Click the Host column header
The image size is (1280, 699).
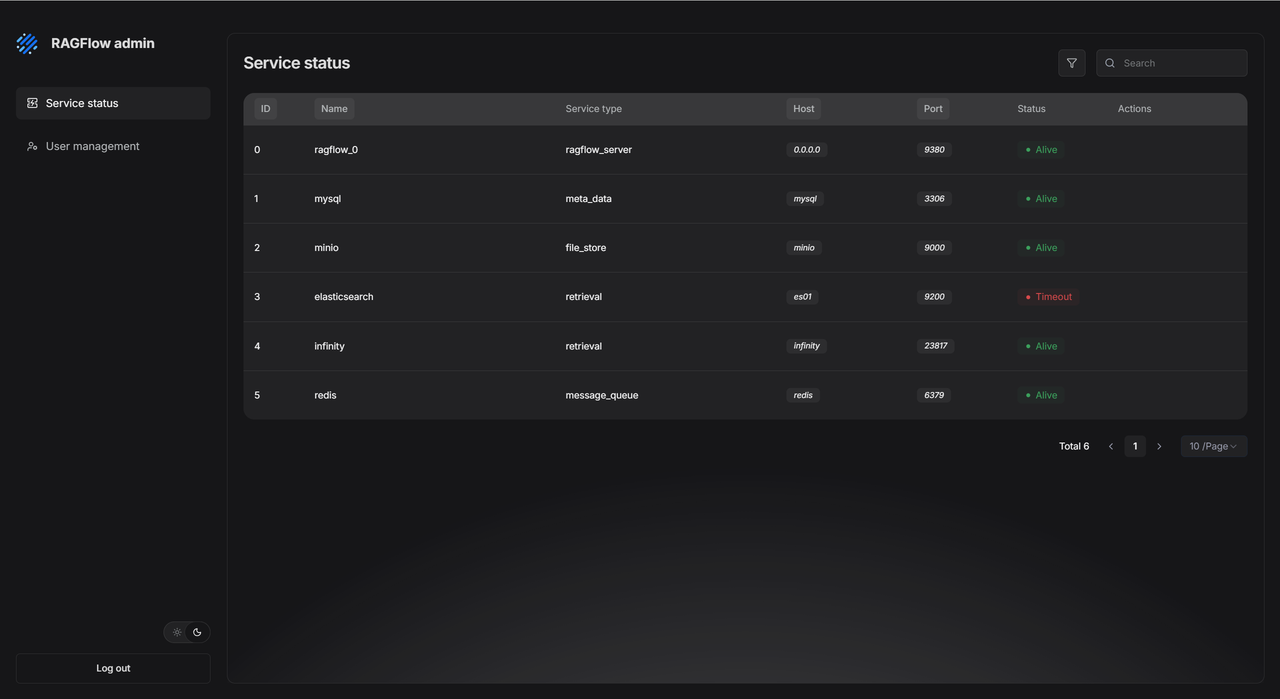pos(804,109)
